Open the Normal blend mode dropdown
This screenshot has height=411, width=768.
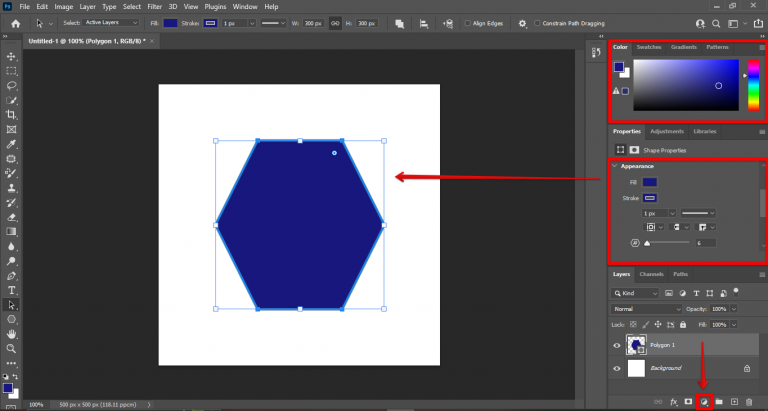tap(647, 310)
